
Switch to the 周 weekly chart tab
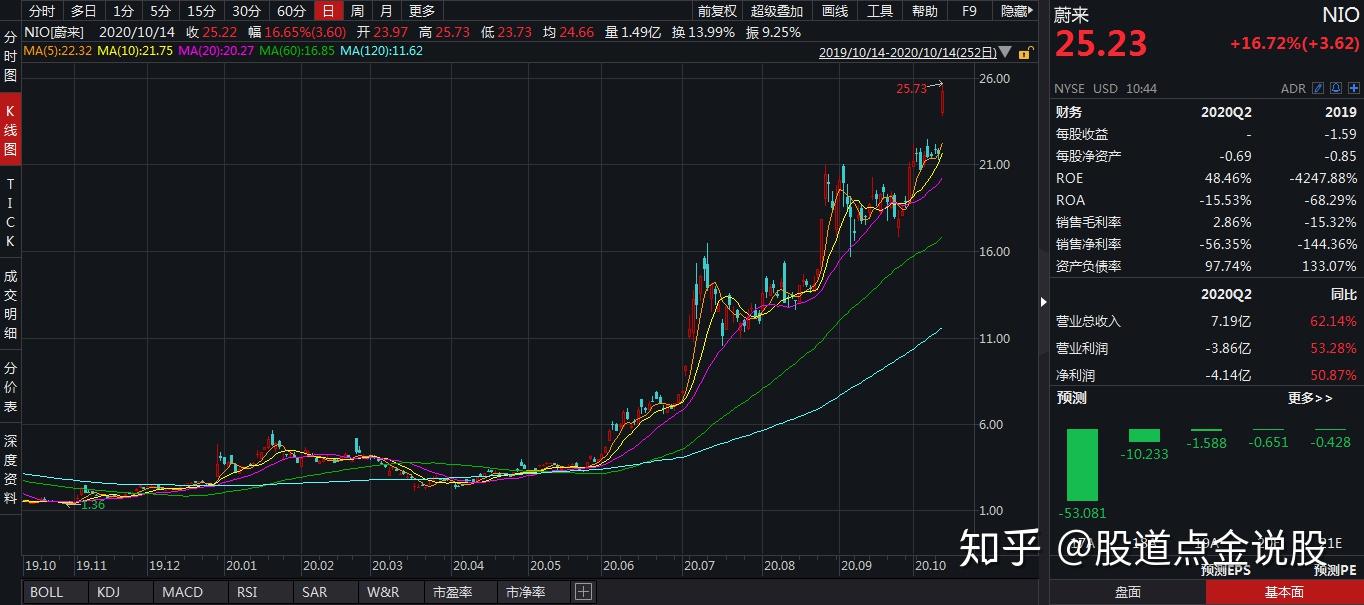[x=356, y=11]
